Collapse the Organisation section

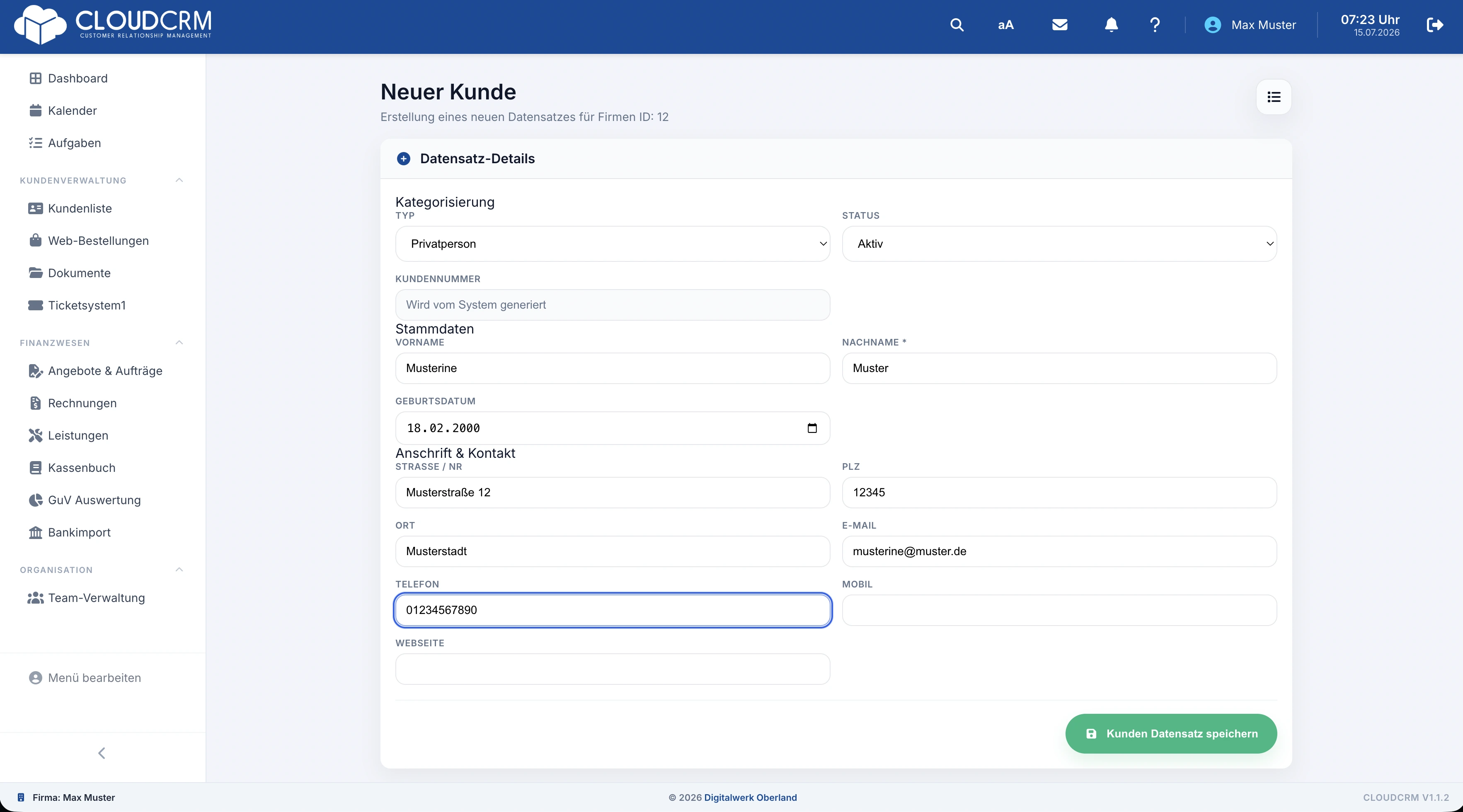[179, 570]
